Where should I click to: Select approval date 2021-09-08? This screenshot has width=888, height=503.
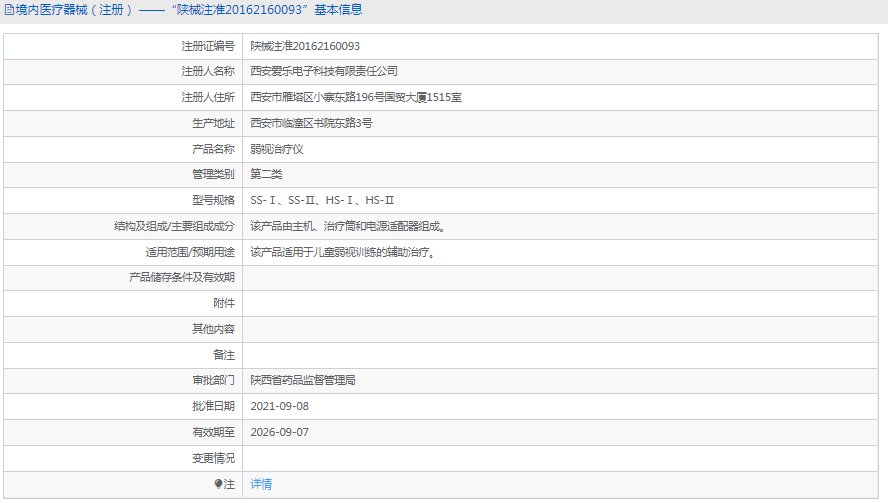[x=279, y=407]
